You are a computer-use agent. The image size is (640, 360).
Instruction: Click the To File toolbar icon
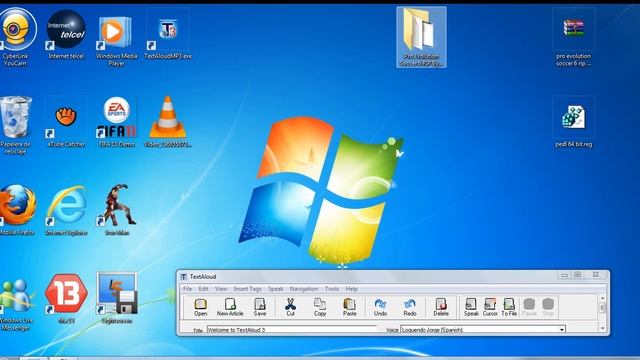tap(509, 307)
